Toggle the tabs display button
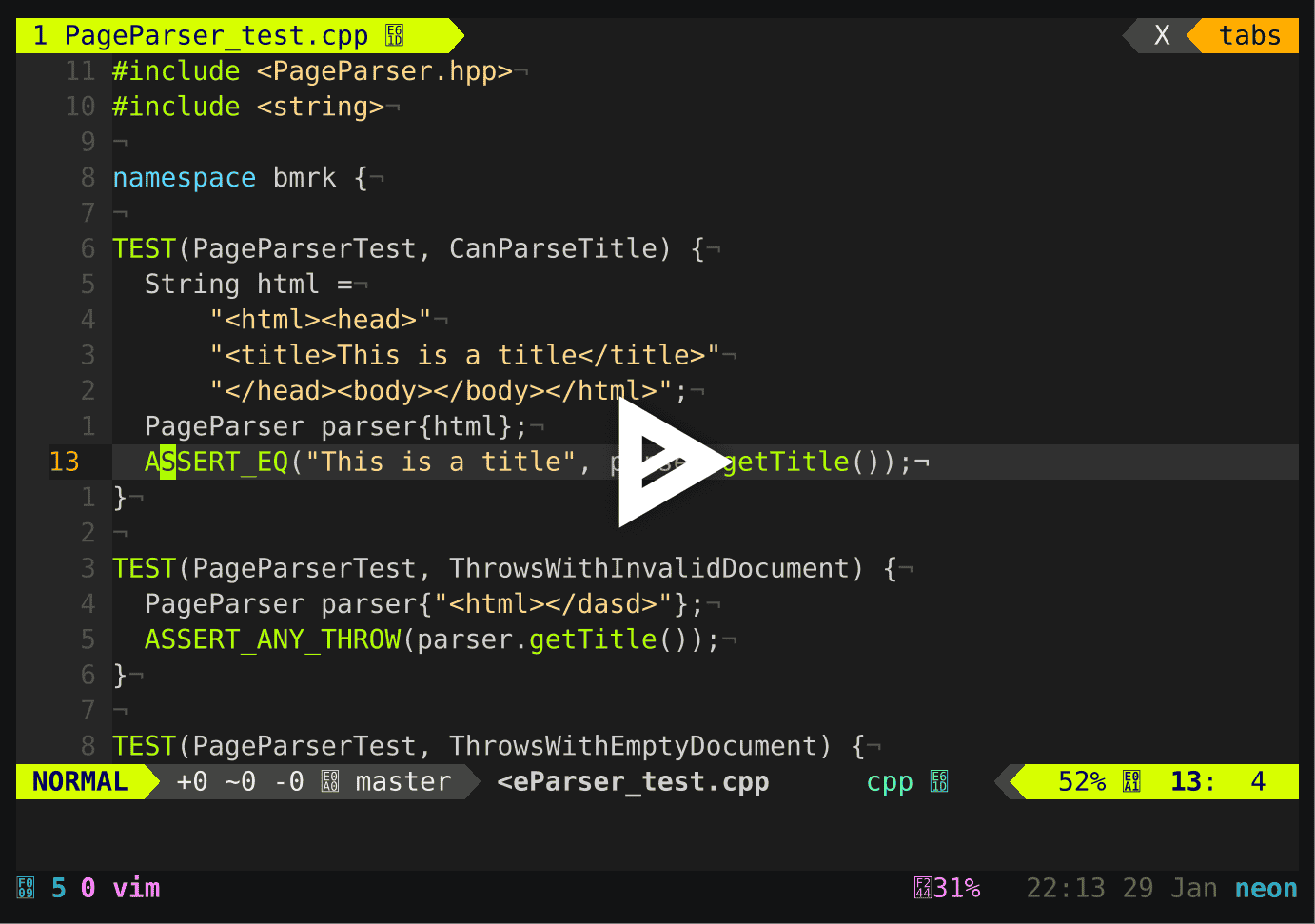This screenshot has width=1315, height=924. [x=1249, y=35]
